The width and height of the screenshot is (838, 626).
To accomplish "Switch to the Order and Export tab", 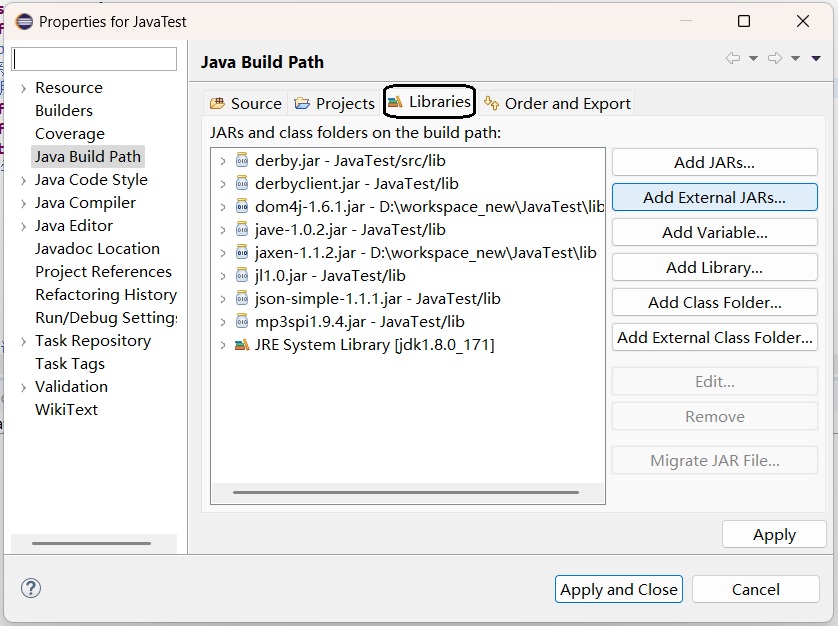I will pos(557,103).
